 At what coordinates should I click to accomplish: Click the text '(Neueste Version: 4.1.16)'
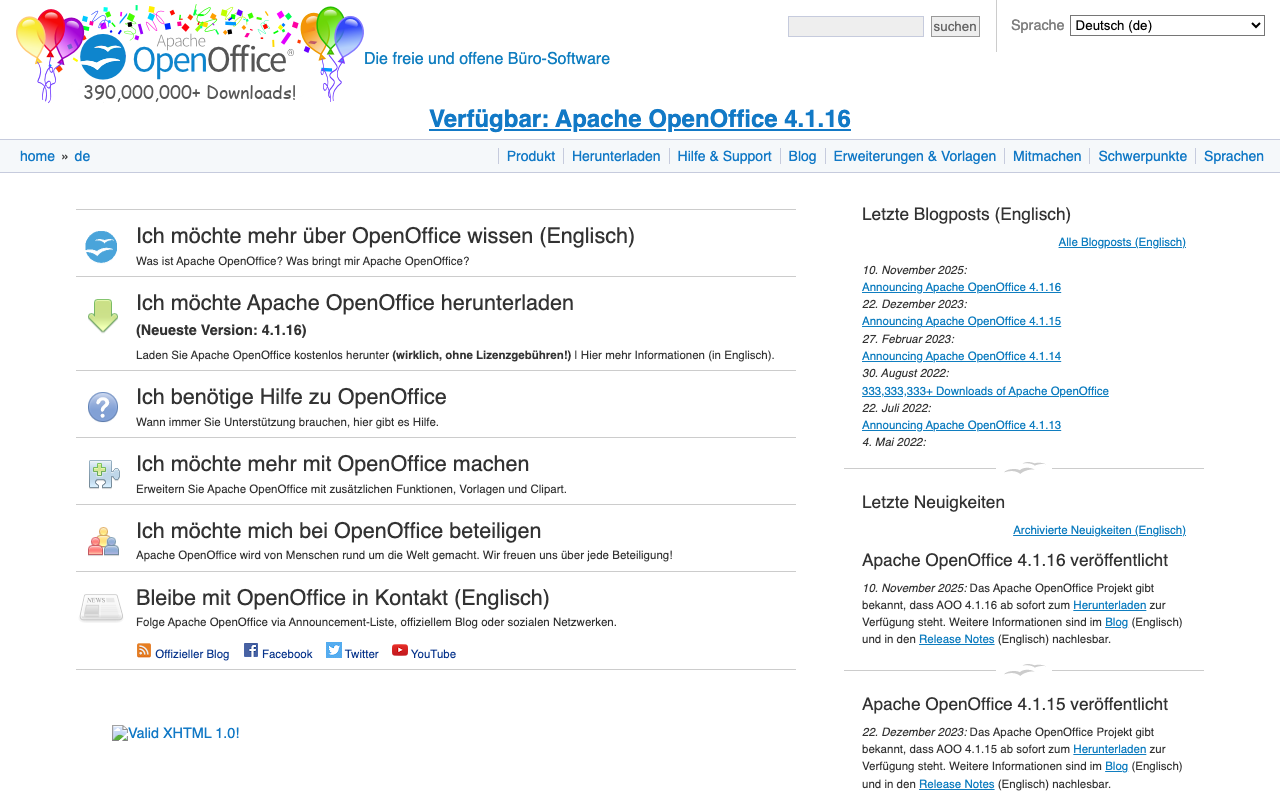[x=221, y=330]
